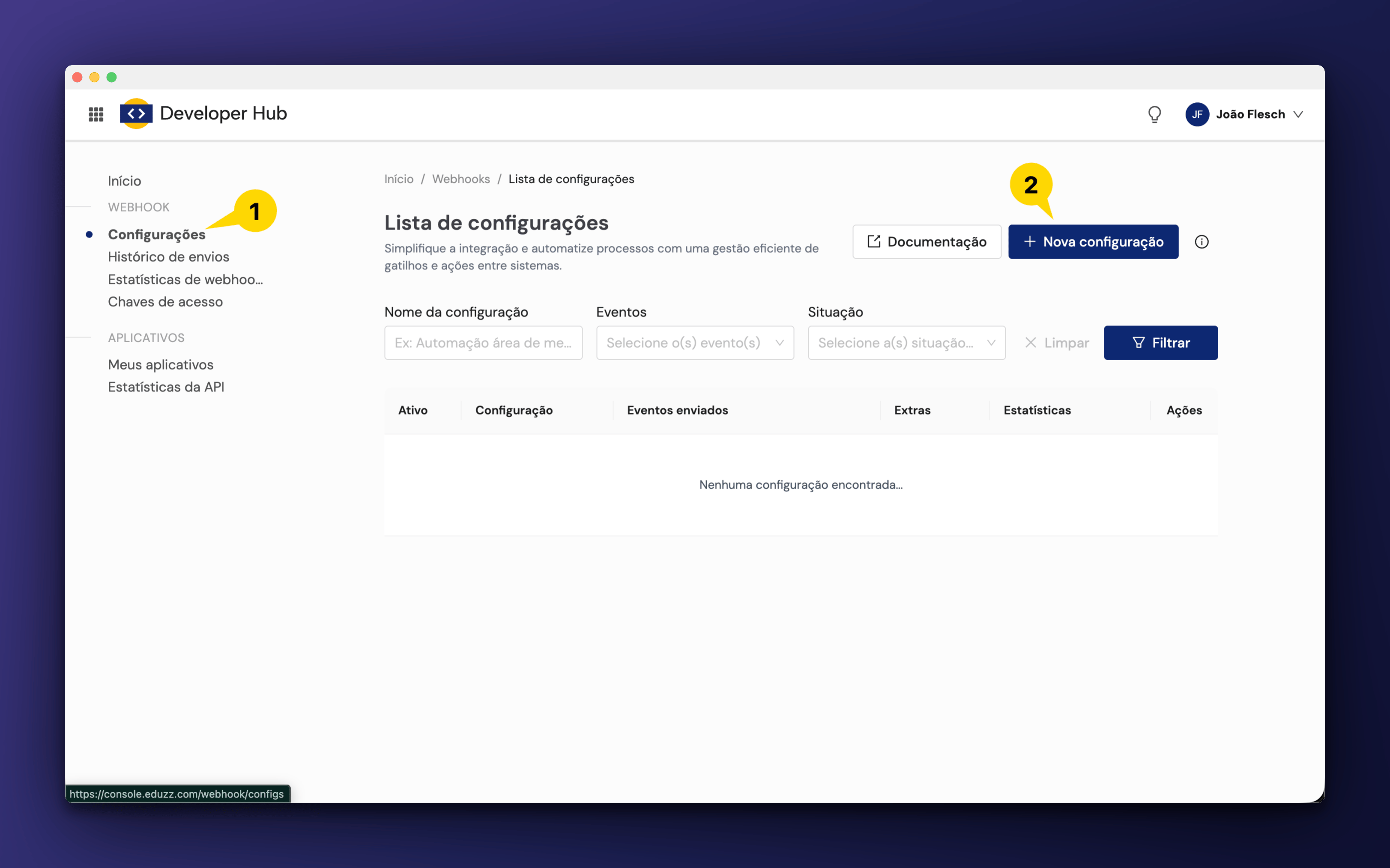This screenshot has height=868, width=1390.
Task: Click Limpar to clear filters
Action: point(1057,343)
